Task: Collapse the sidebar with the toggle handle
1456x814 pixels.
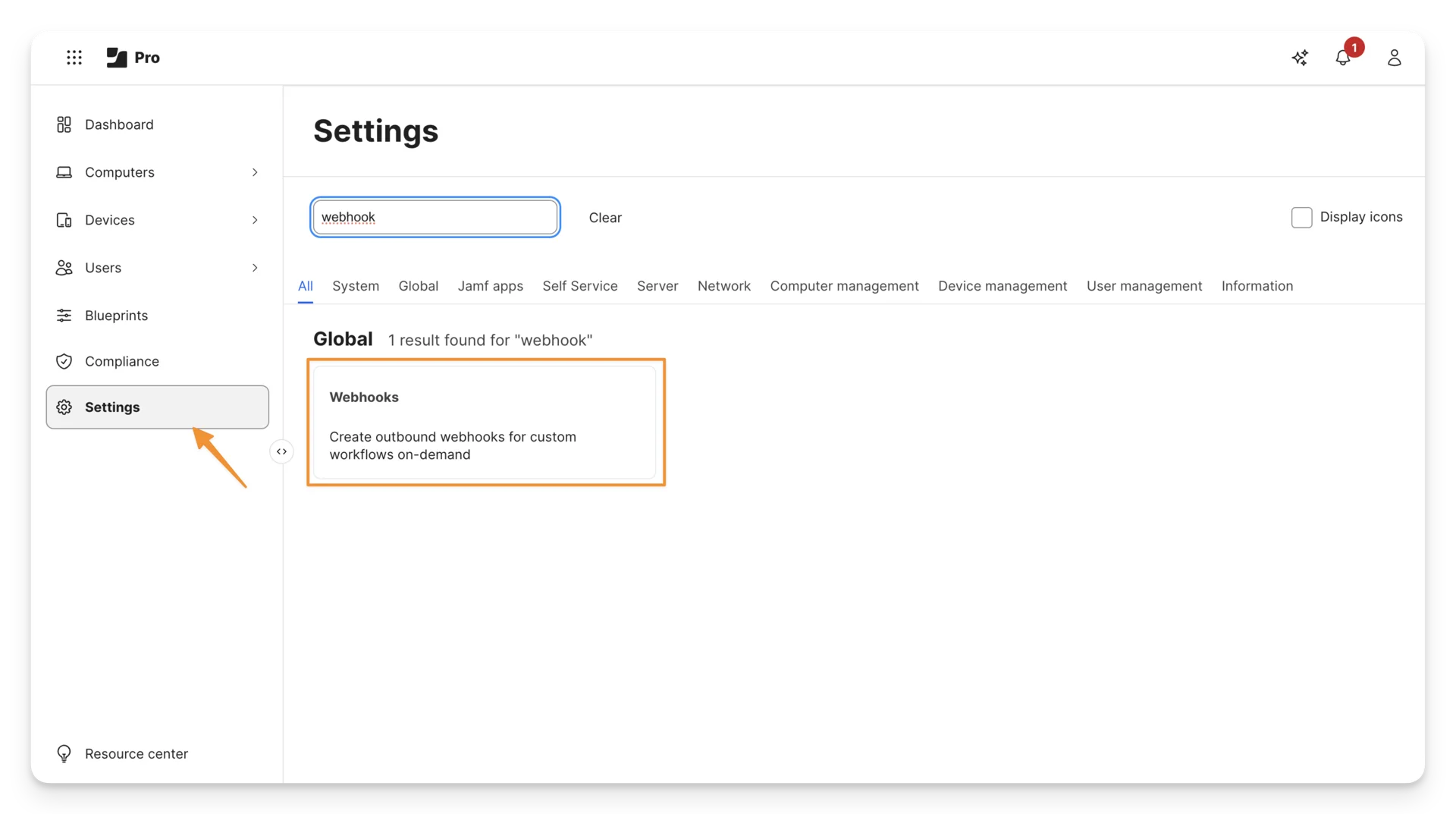Action: 281,451
